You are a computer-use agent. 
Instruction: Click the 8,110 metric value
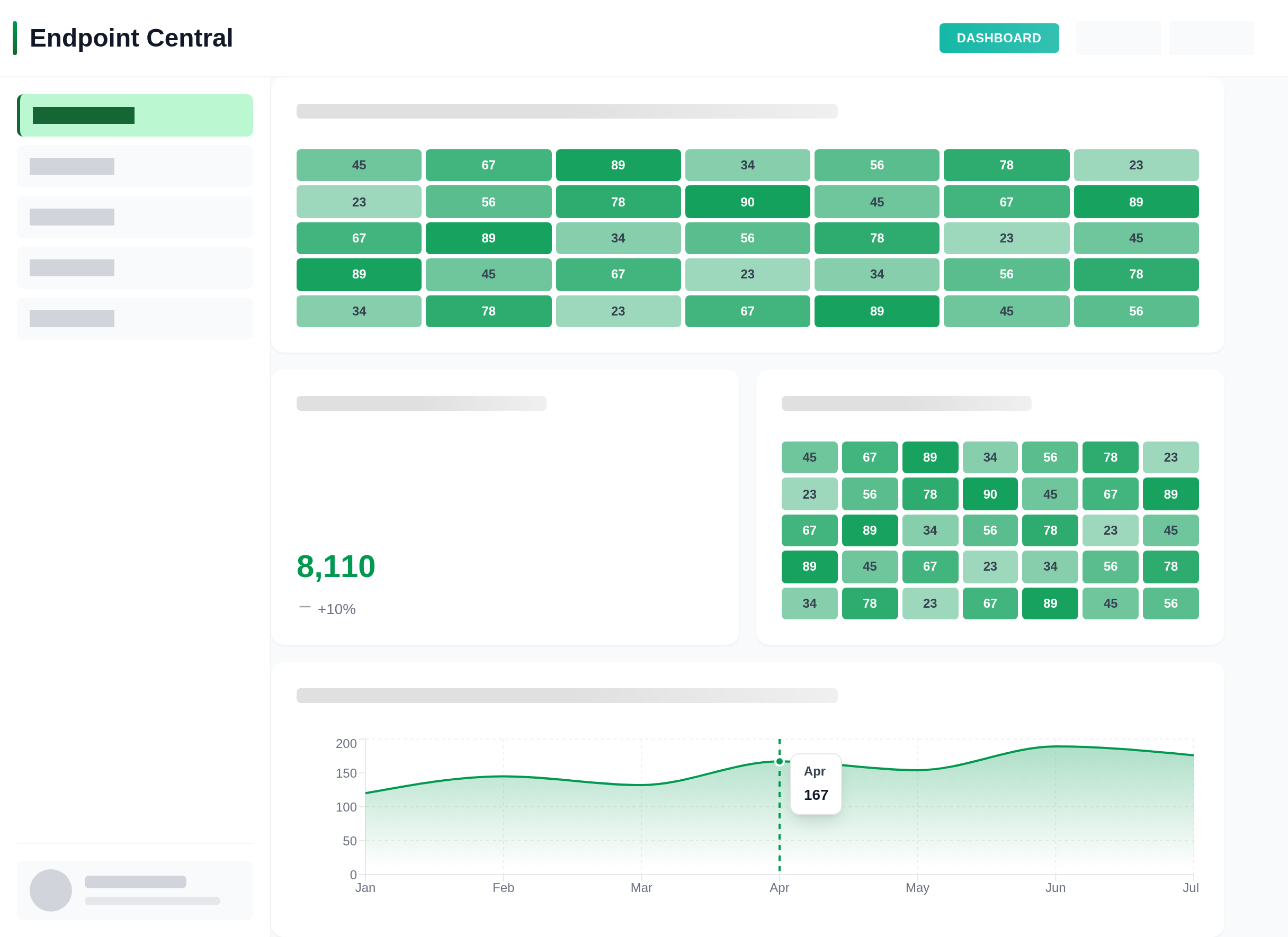point(336,566)
